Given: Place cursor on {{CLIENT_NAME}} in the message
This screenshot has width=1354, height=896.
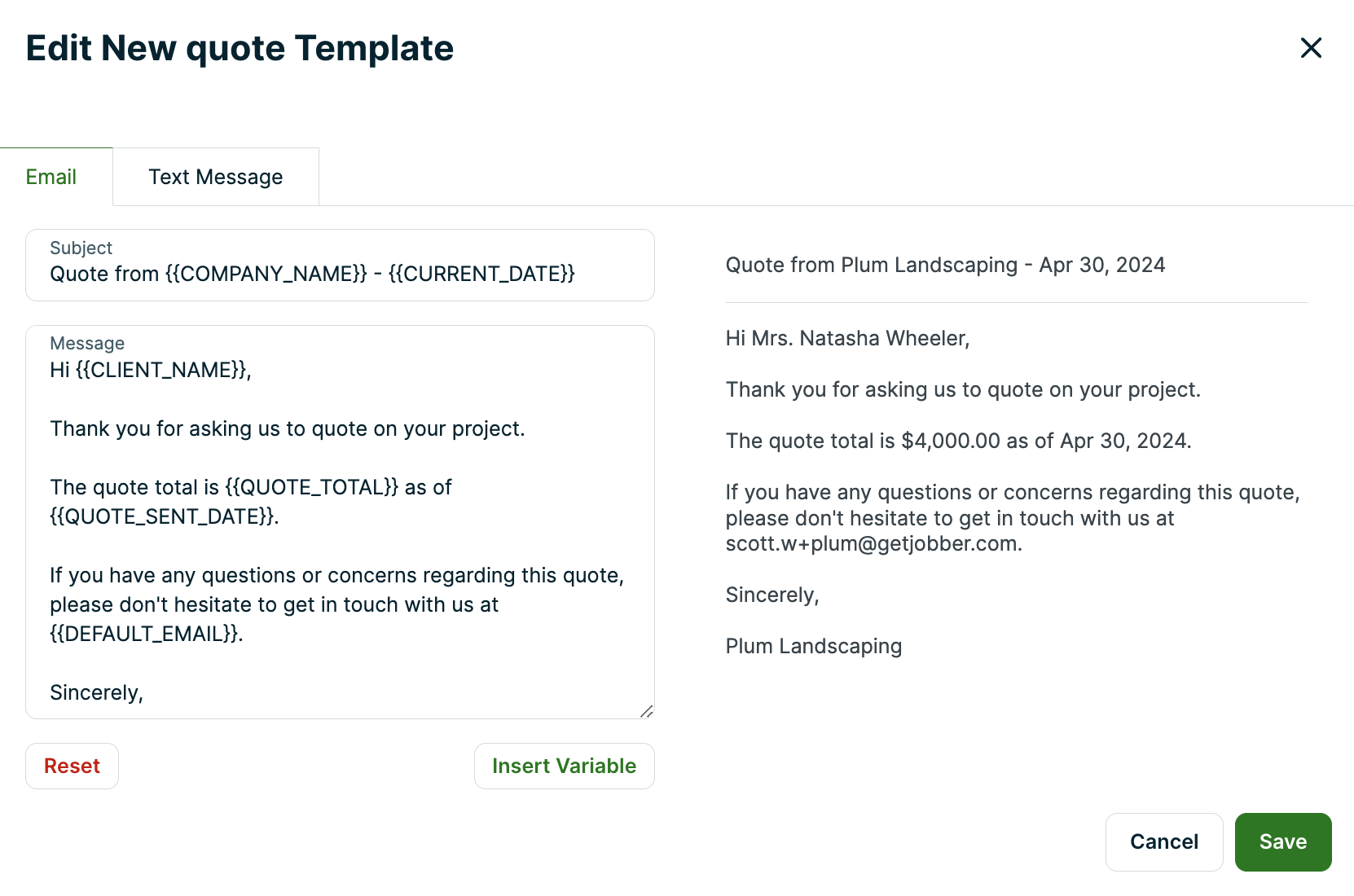Looking at the screenshot, I should click(162, 370).
